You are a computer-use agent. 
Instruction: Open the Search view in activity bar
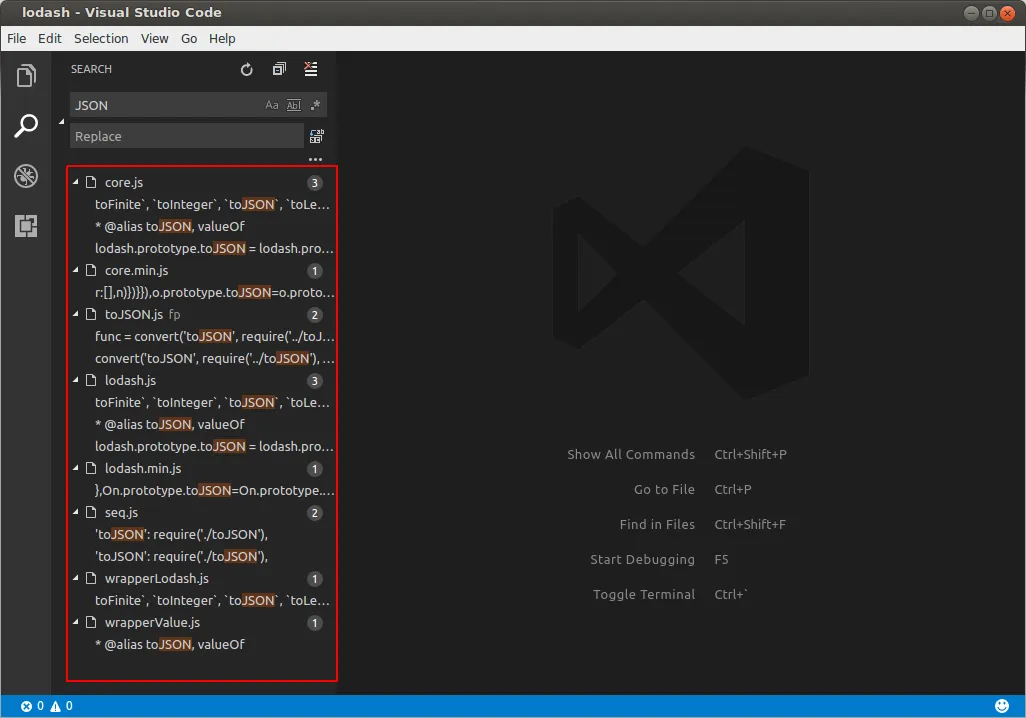click(26, 126)
